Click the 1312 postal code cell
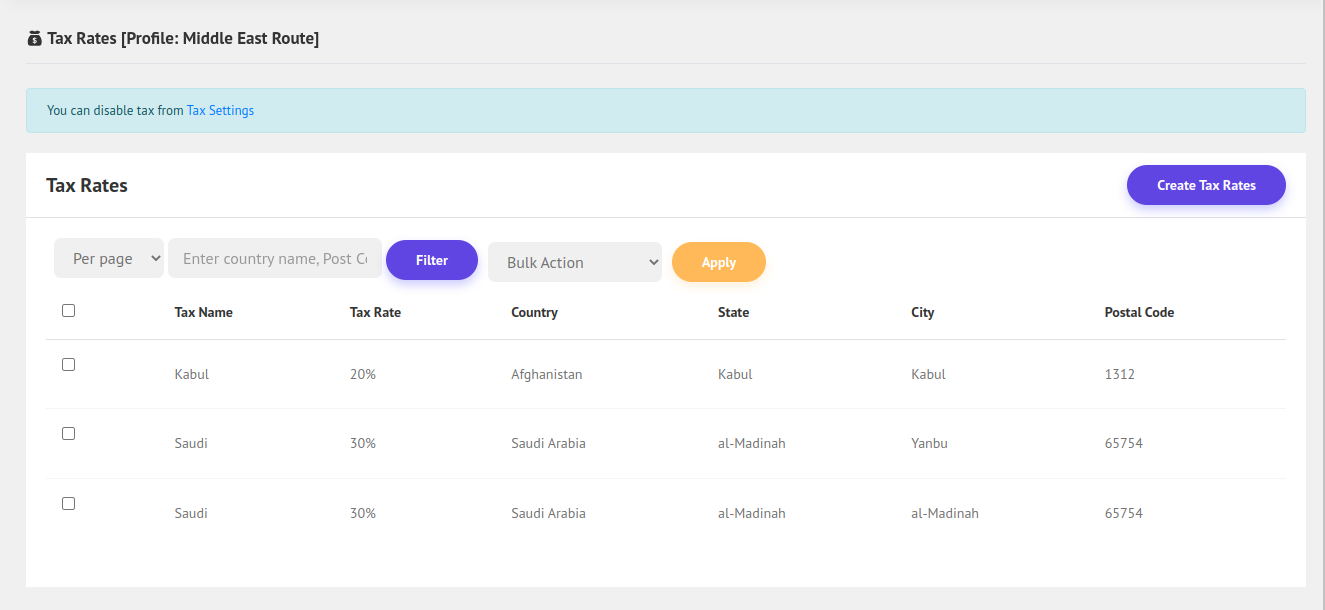Viewport: 1325px width, 610px height. click(1119, 375)
